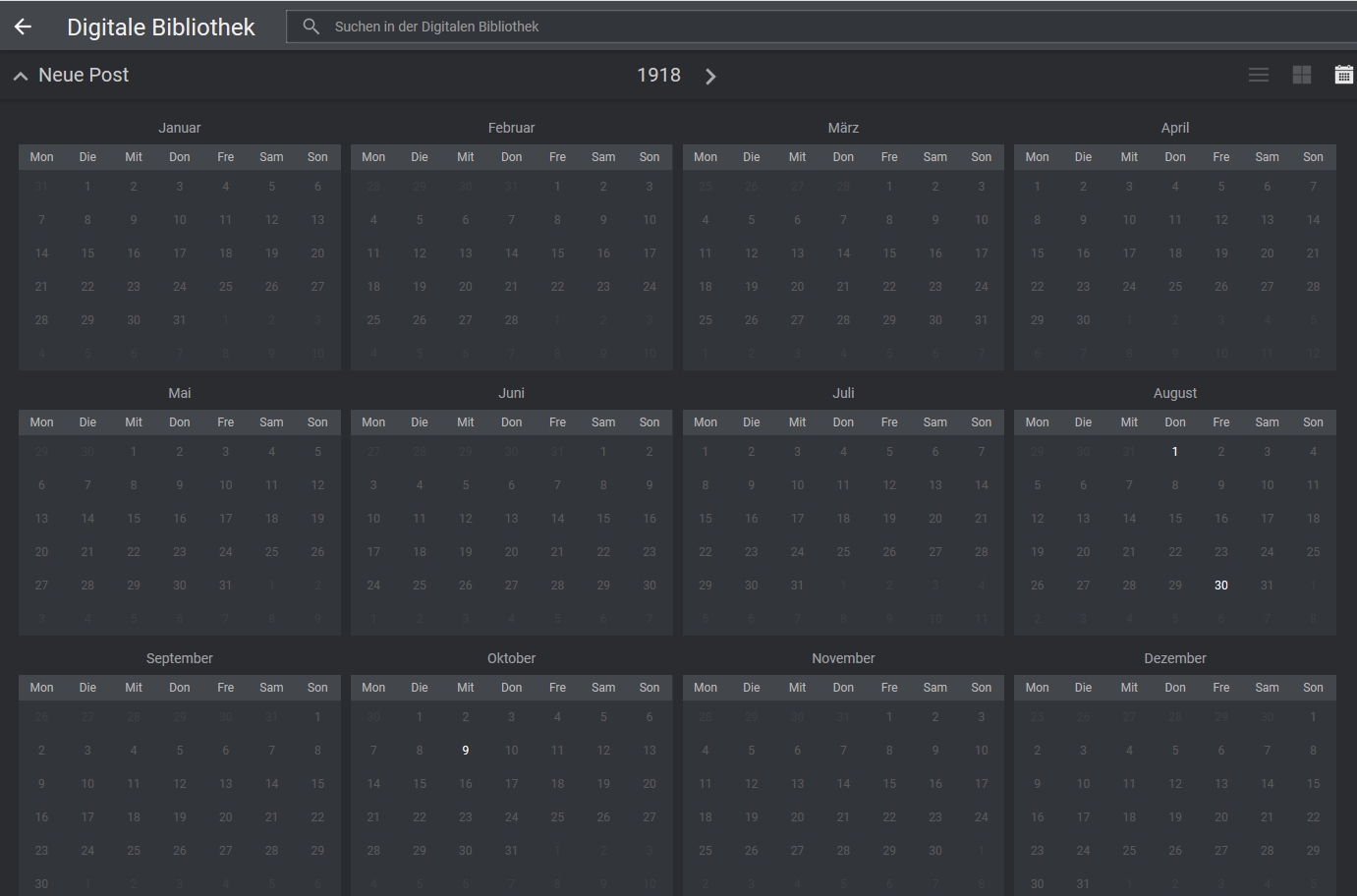Click day 31 in März

(x=982, y=320)
